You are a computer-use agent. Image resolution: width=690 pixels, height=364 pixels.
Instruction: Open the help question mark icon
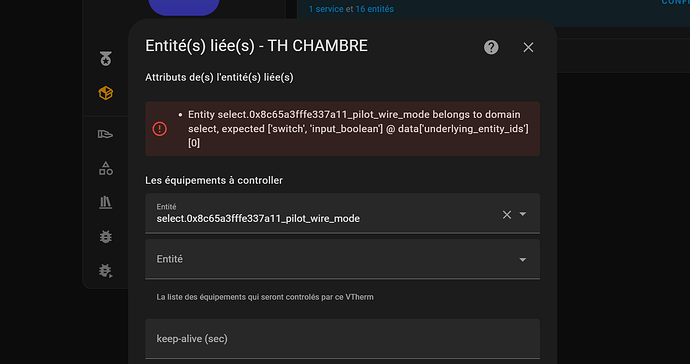(x=491, y=47)
